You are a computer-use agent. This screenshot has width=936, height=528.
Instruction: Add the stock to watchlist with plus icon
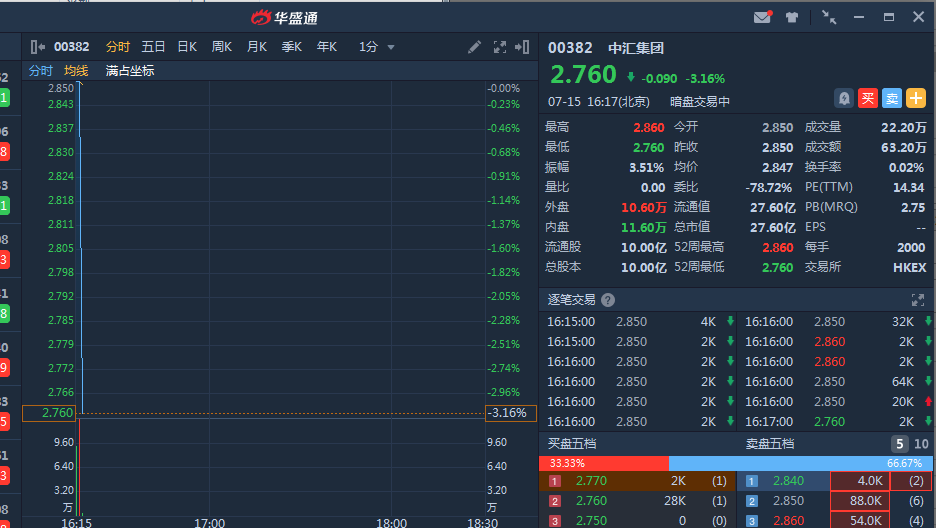click(x=916, y=98)
